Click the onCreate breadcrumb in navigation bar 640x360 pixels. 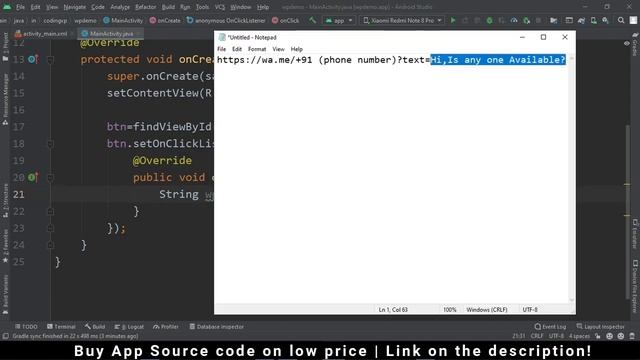(x=165, y=20)
